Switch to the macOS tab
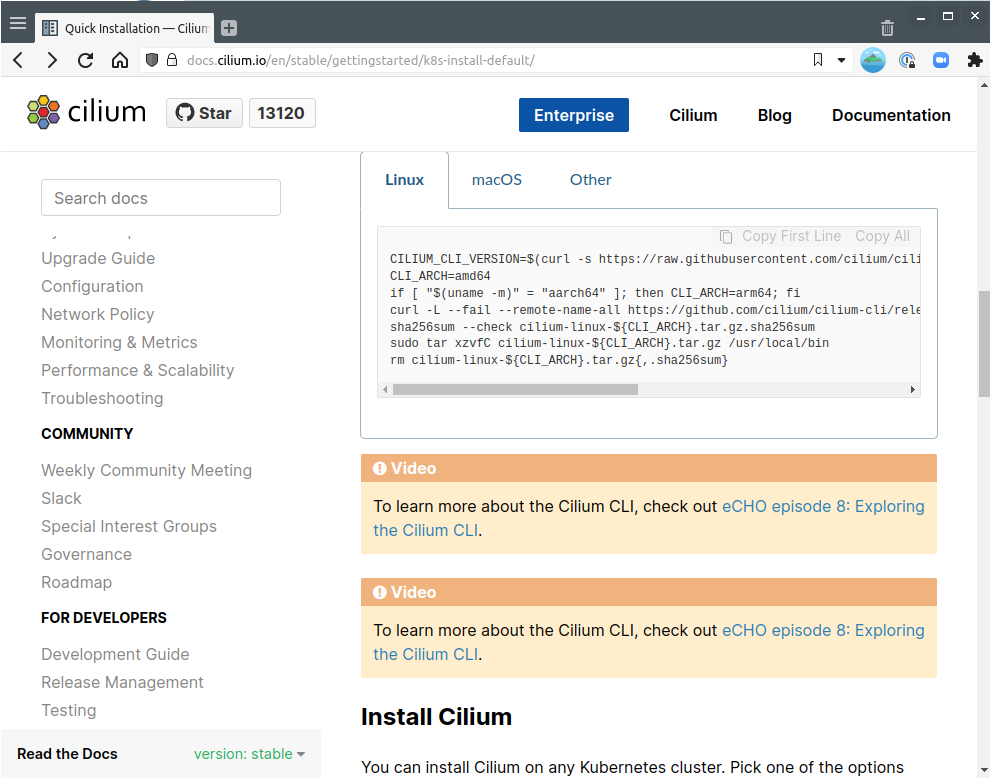 point(497,180)
